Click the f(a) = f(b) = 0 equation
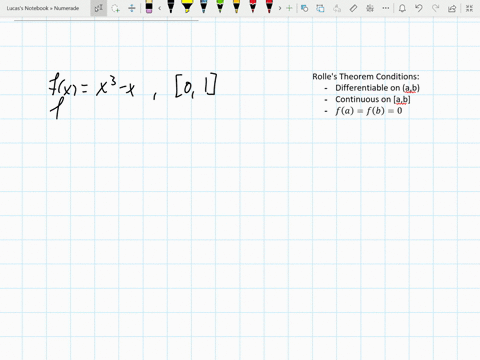The width and height of the screenshot is (480, 360). point(369,111)
